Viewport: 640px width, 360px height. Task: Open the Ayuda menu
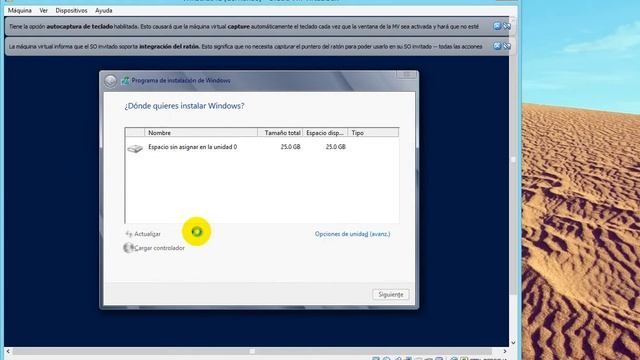(104, 11)
